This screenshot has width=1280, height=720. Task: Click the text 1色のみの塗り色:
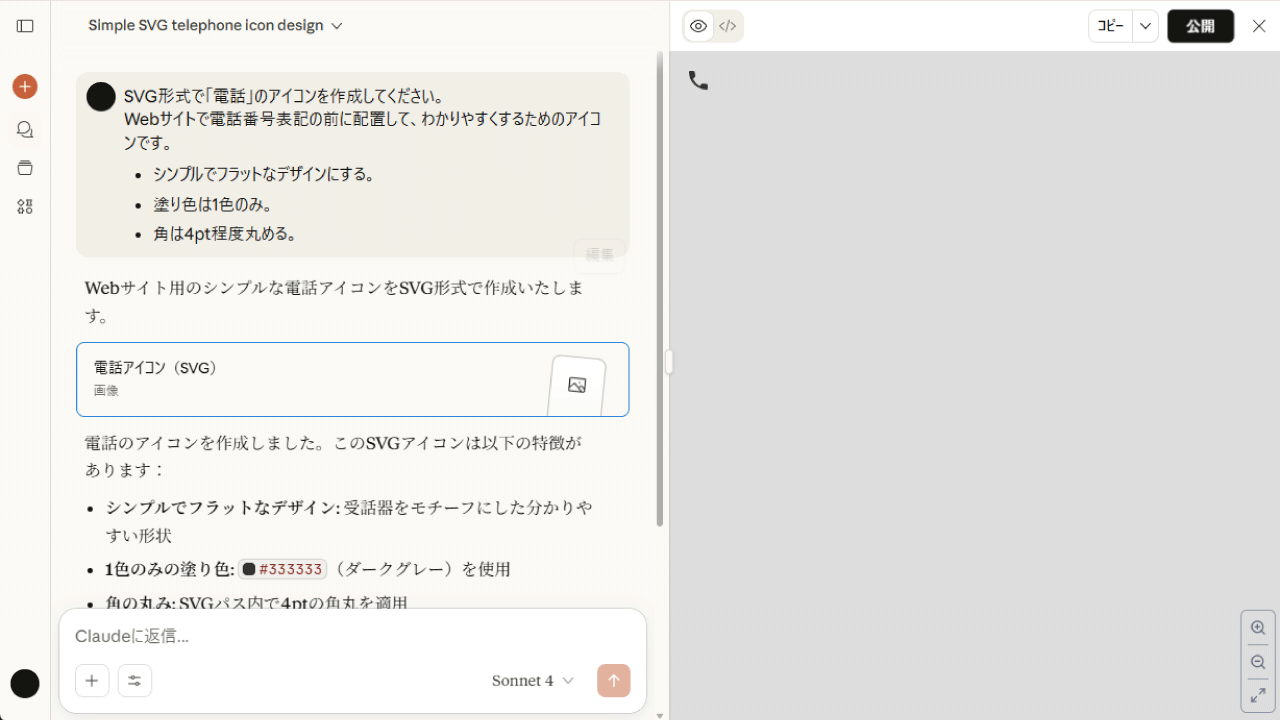170,569
